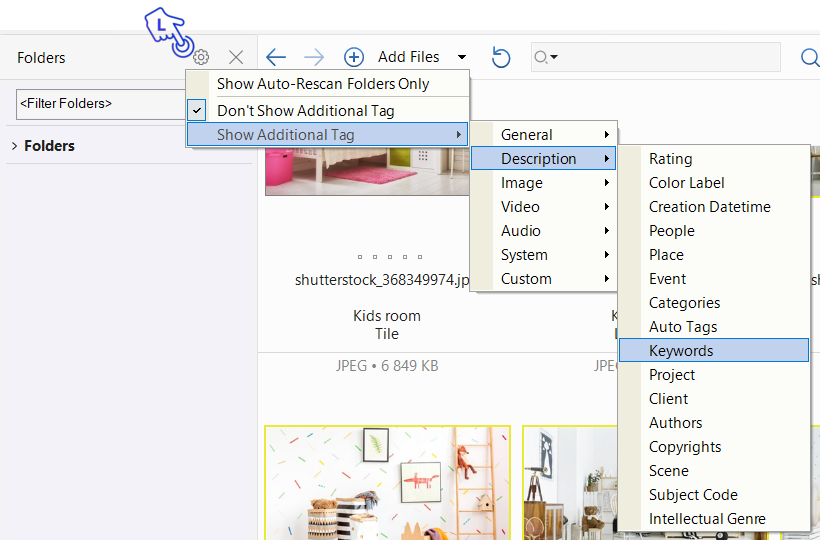
Task: Select the kids room thumbnail with fox poster
Action: coord(387,483)
